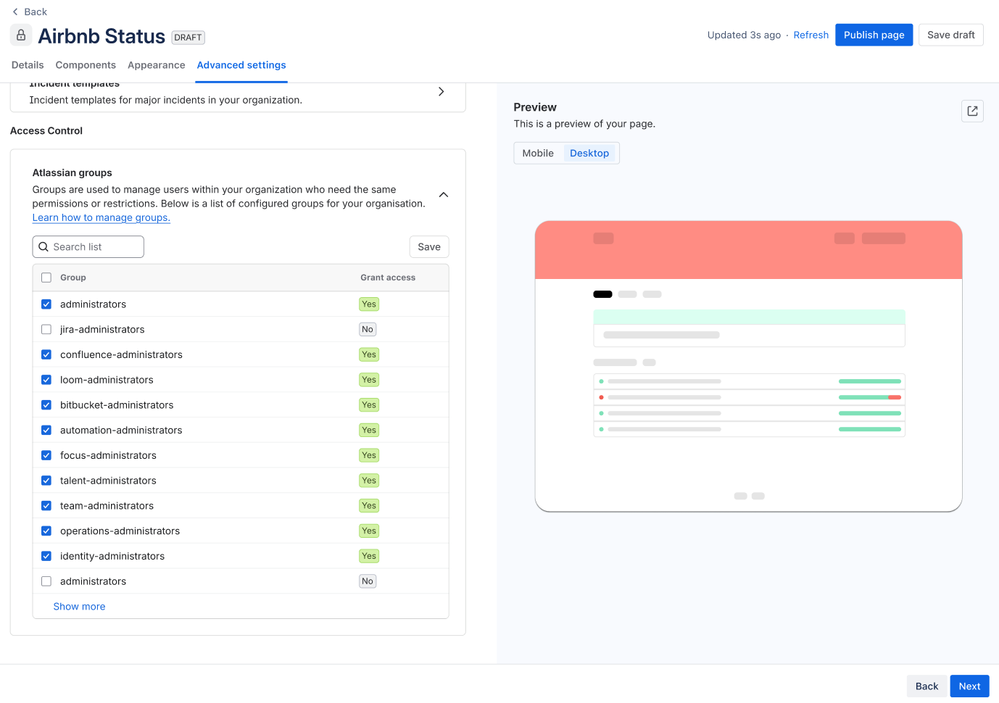Viewport: 999px width, 703px height.
Task: Click the No badge for jira-administrators
Action: (x=368, y=330)
